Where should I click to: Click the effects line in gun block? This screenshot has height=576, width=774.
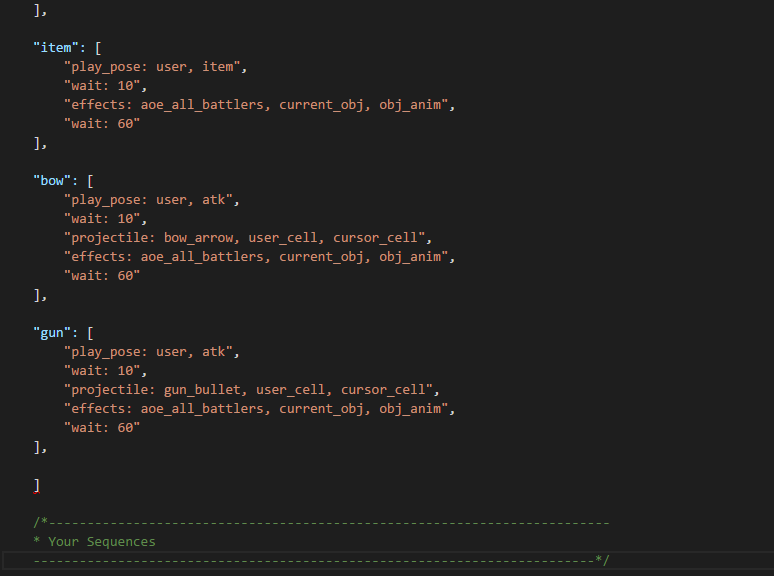256,409
